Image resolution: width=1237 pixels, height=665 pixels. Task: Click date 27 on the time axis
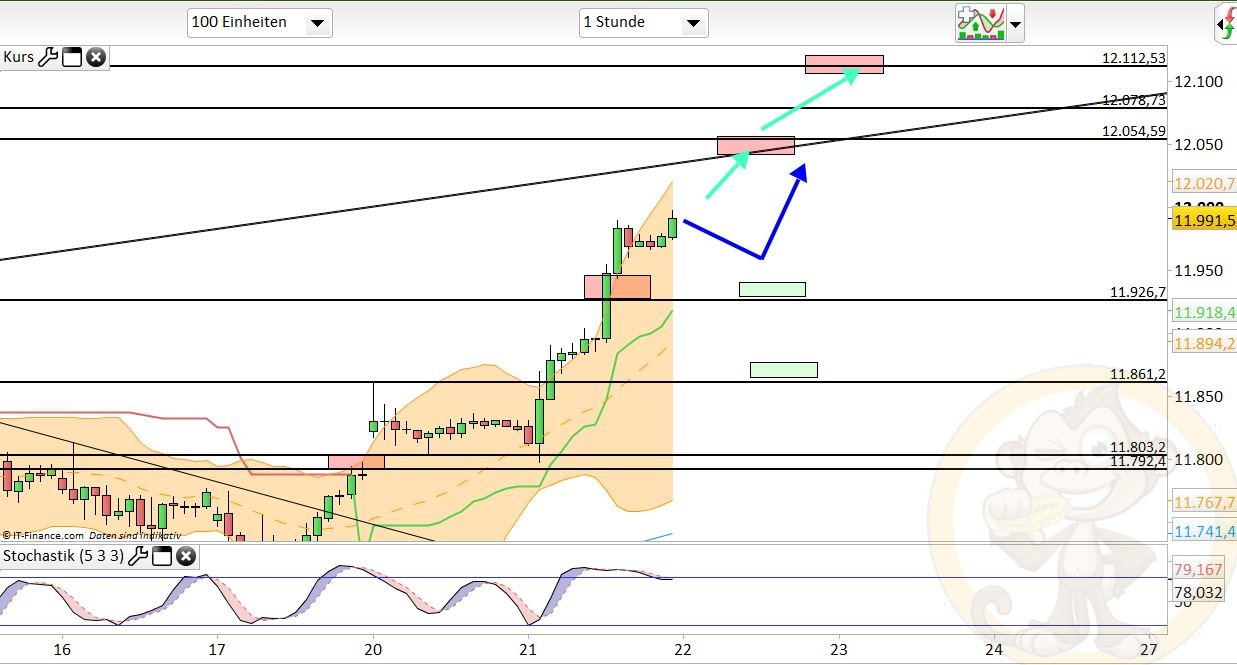(x=1149, y=649)
